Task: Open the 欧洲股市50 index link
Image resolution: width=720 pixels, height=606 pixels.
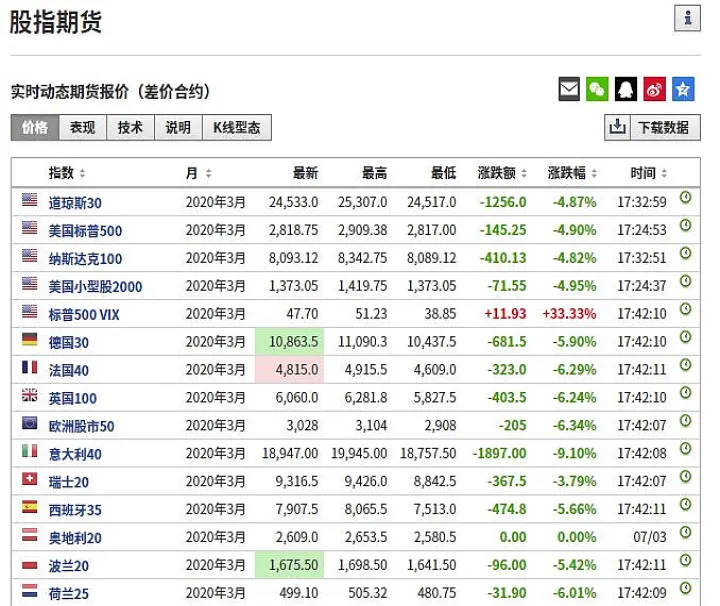Action: tap(82, 426)
